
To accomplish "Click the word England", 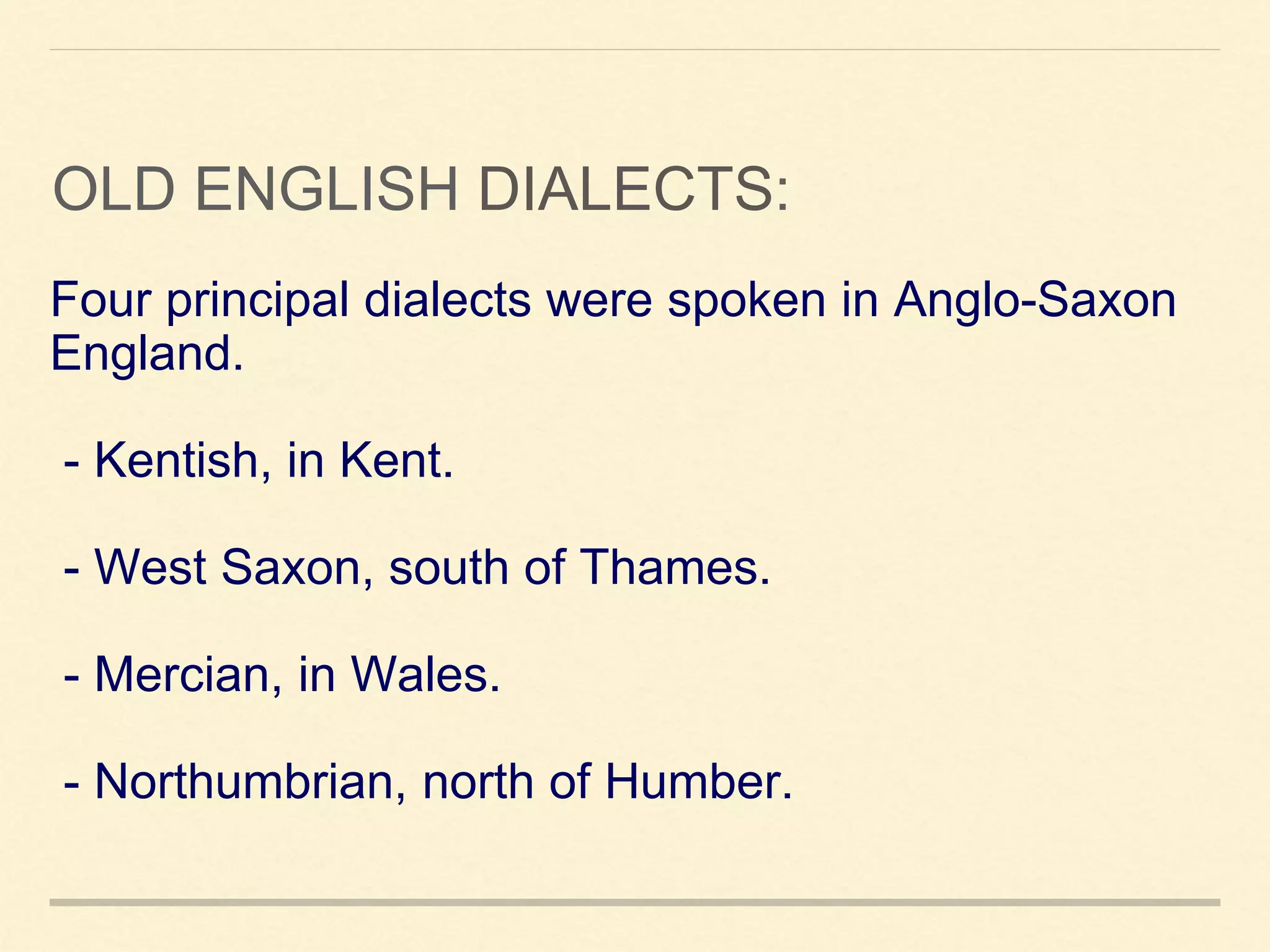I will pos(147,353).
